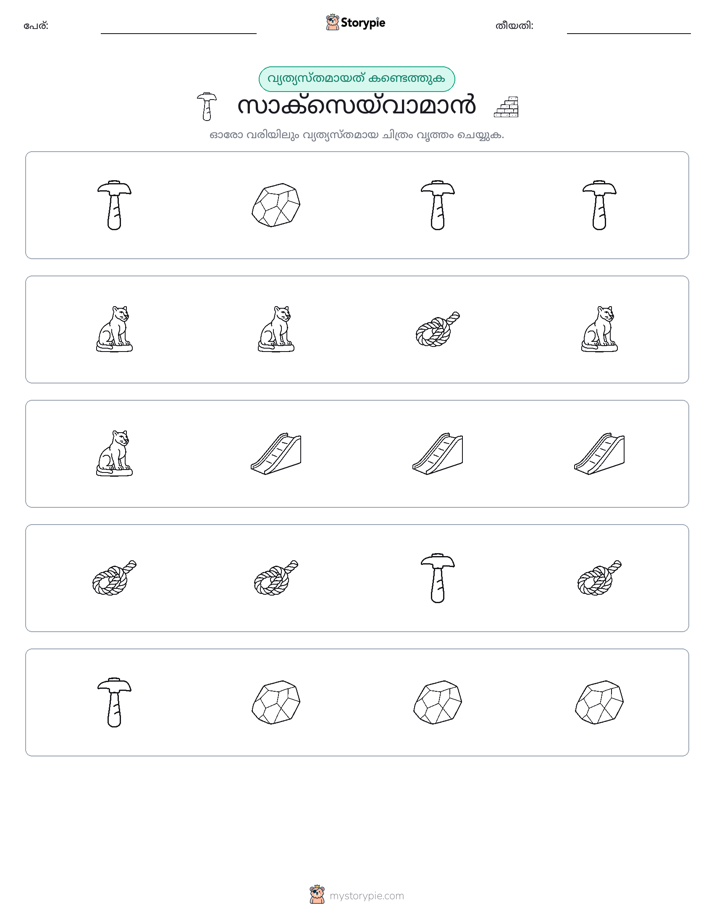This screenshot has width=714, height=924.
Task: Click the Storypie bear logo at top
Action: (332, 22)
